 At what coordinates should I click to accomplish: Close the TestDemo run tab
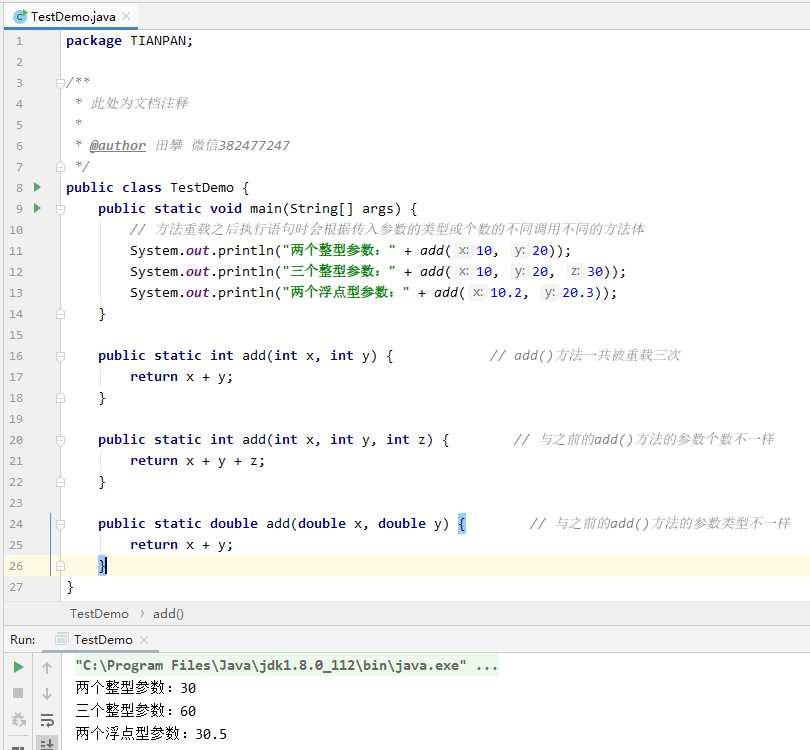(x=144, y=640)
